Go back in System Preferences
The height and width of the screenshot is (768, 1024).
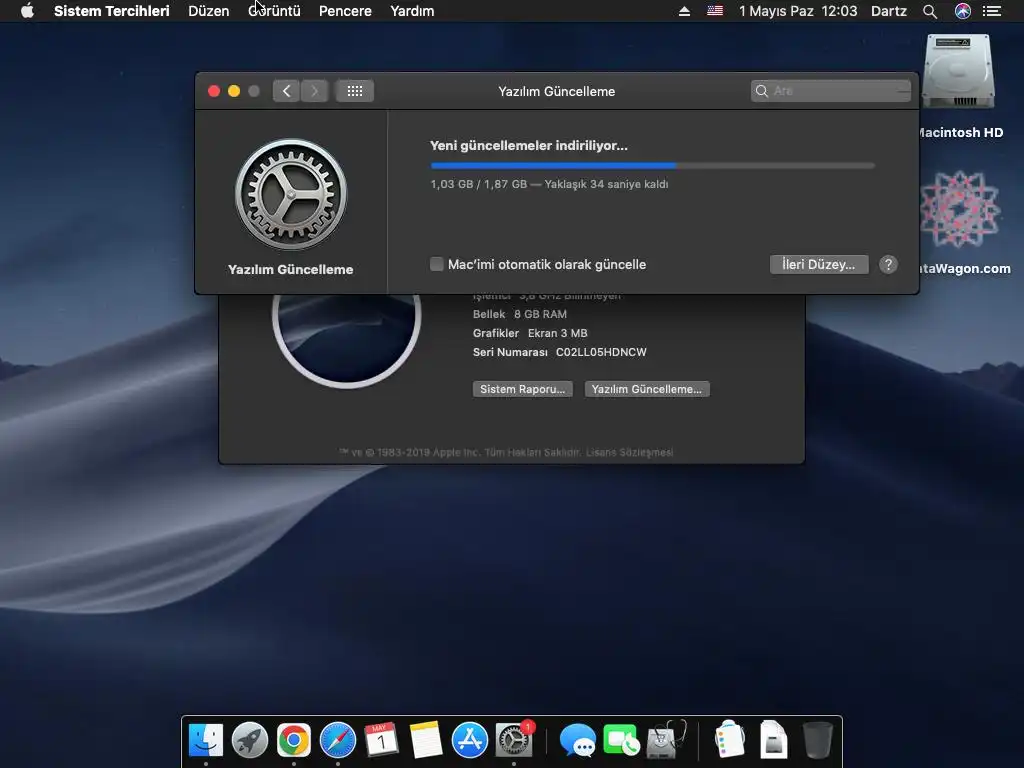286,91
